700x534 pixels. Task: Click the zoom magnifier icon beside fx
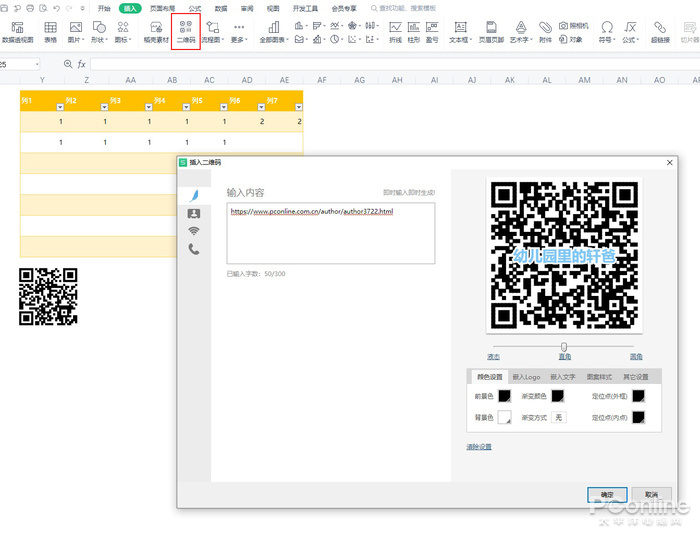click(x=68, y=64)
